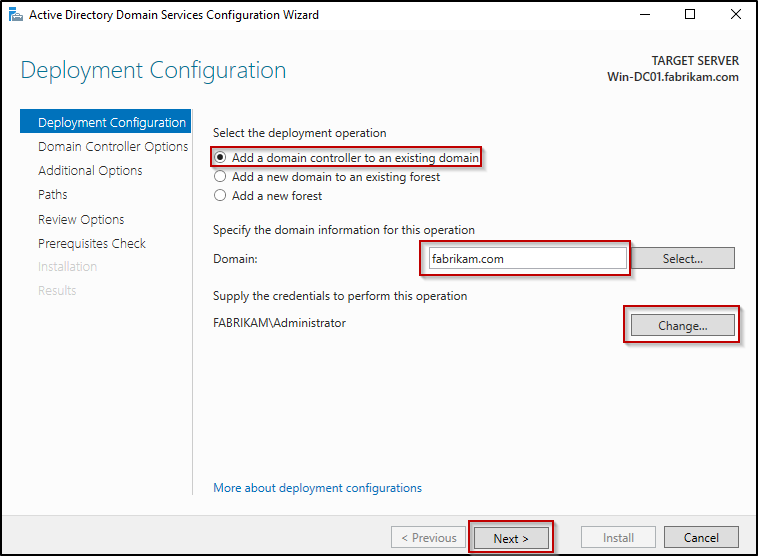Minimize the wizard window
Screen dimensions: 758x556
pyautogui.click(x=642, y=14)
